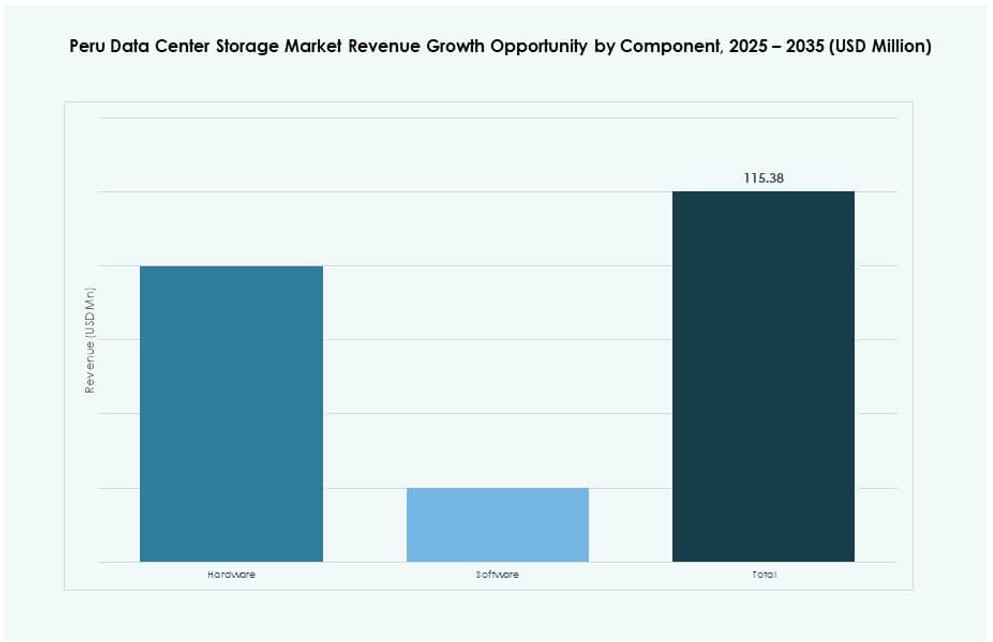
Task: Click the 115.38 data value label
Action: pyautogui.click(x=763, y=177)
